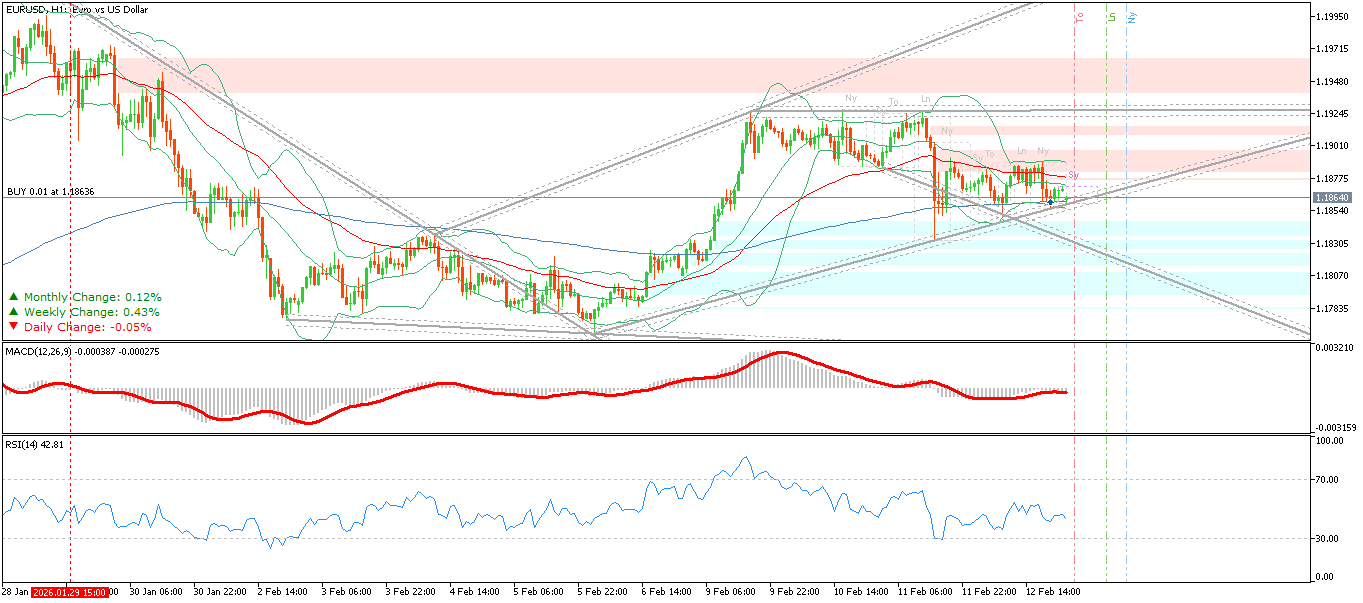
Task: Click the green Weekly Change up arrow
Action: 13,312
